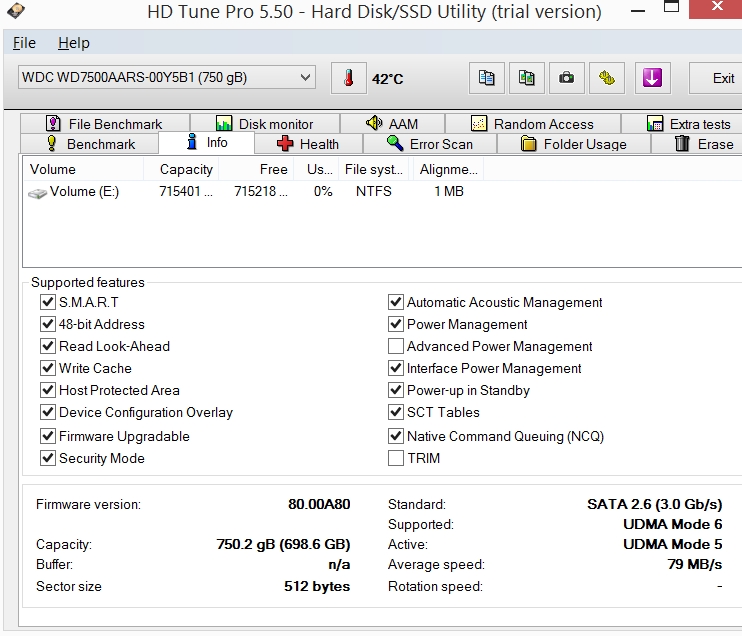Click the SATA 2.6 (3.0 Gb/s) standard value
The height and width of the screenshot is (636, 742).
click(x=655, y=504)
